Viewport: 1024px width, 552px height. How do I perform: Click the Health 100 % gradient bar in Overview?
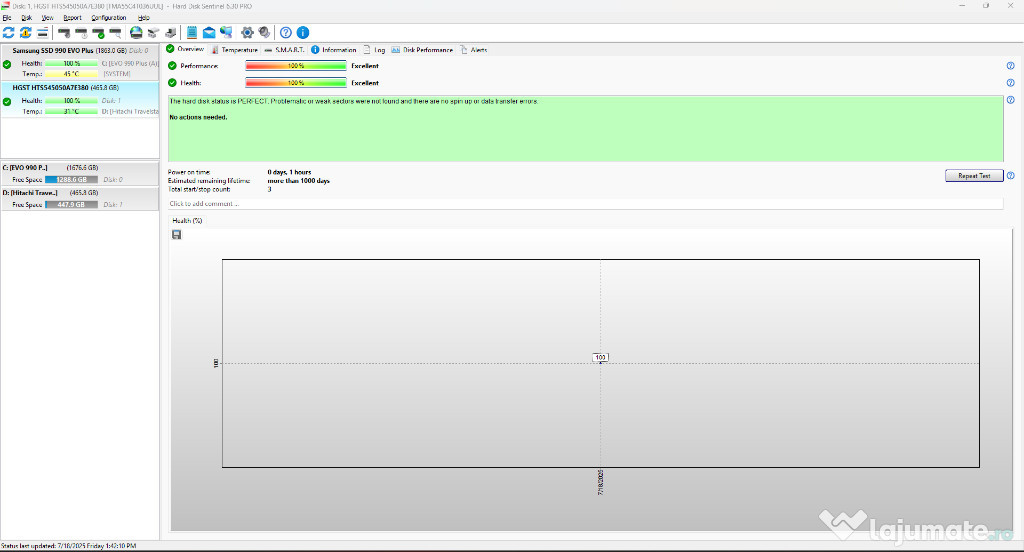[x=296, y=83]
